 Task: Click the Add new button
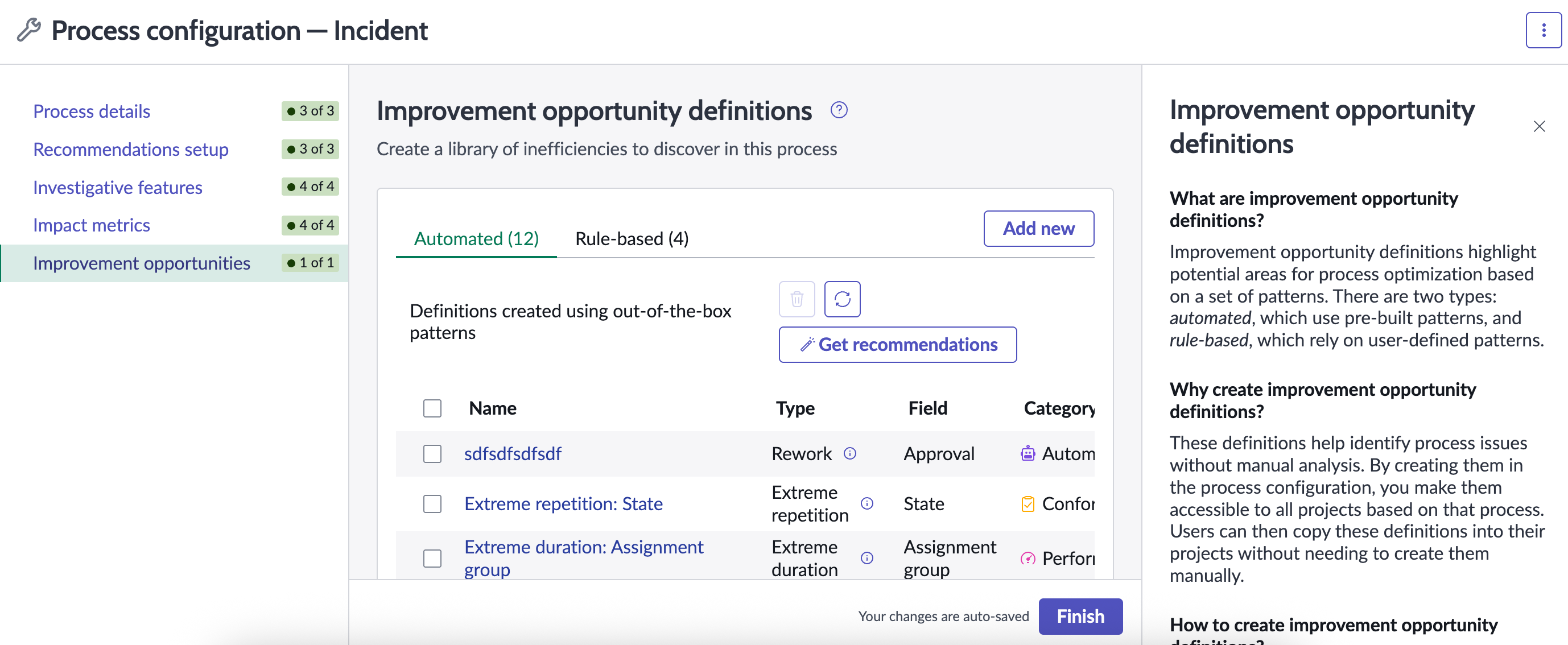[1038, 228]
